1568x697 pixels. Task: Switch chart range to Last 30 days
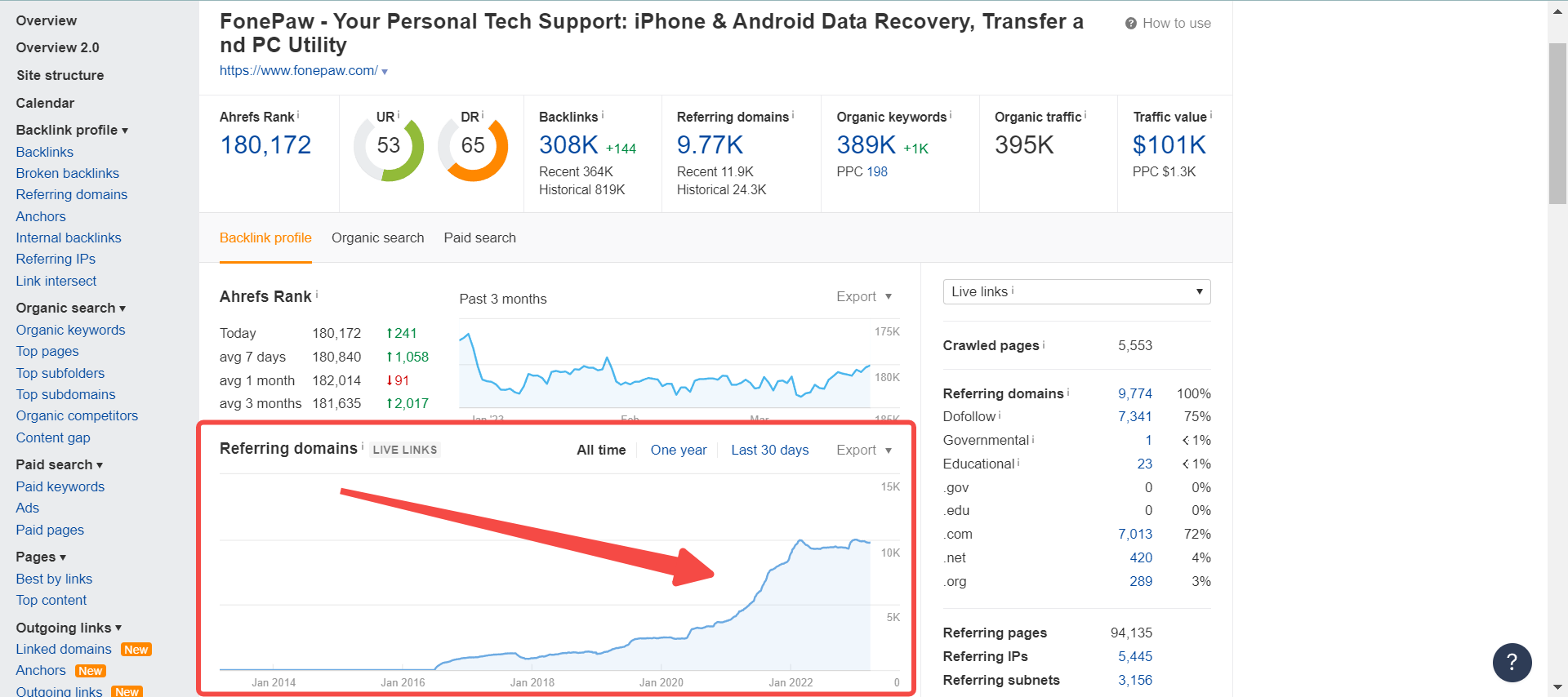click(x=770, y=451)
